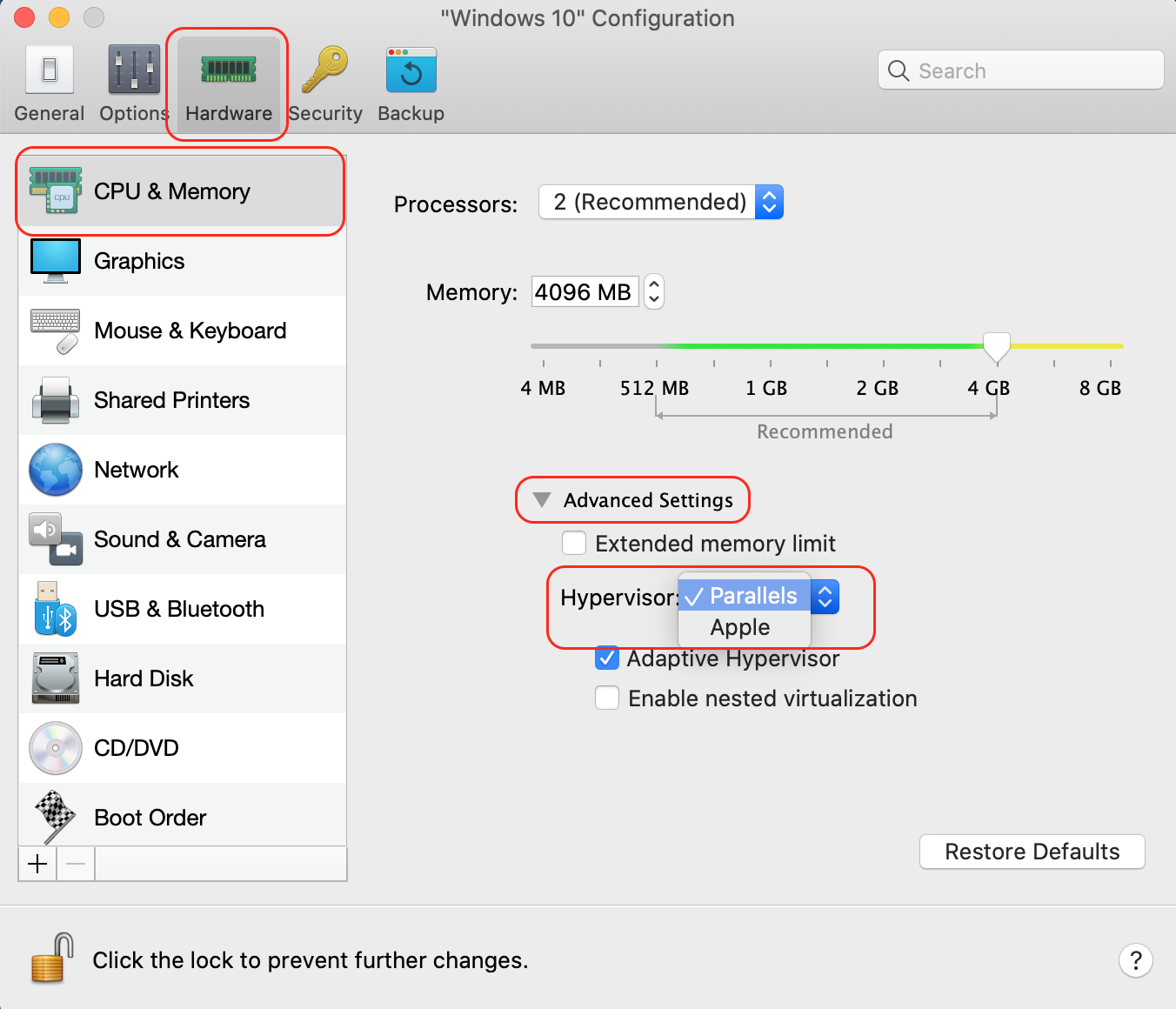Enable nested virtualization
Screen dimensions: 1176x1009
606,698
